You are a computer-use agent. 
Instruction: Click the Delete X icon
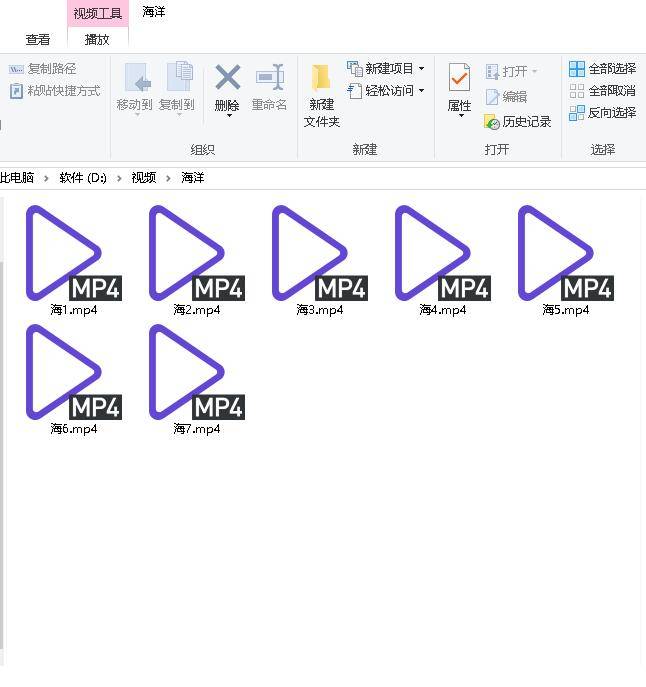coord(228,77)
